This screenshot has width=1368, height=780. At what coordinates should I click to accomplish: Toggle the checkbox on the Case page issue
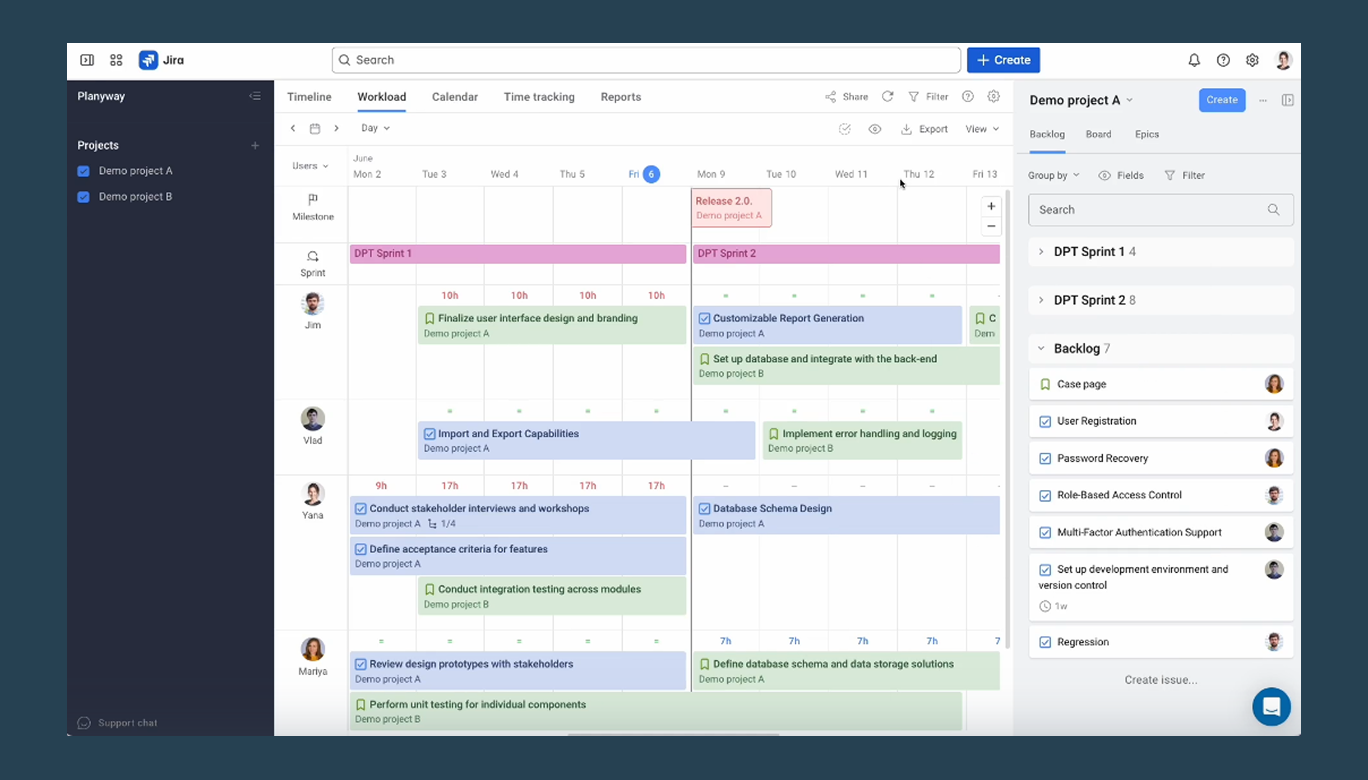(1044, 383)
